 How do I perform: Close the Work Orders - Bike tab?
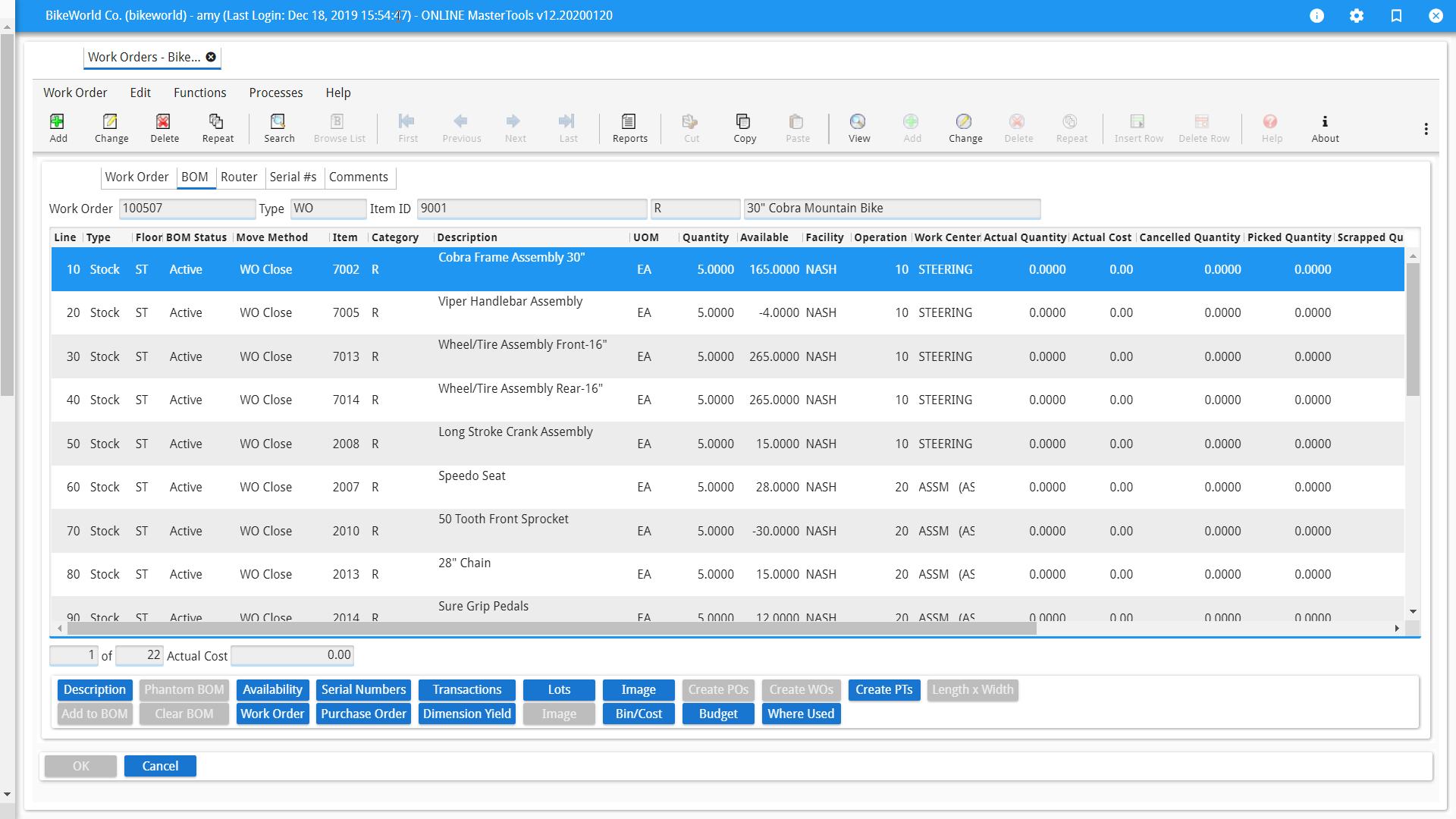click(x=212, y=57)
